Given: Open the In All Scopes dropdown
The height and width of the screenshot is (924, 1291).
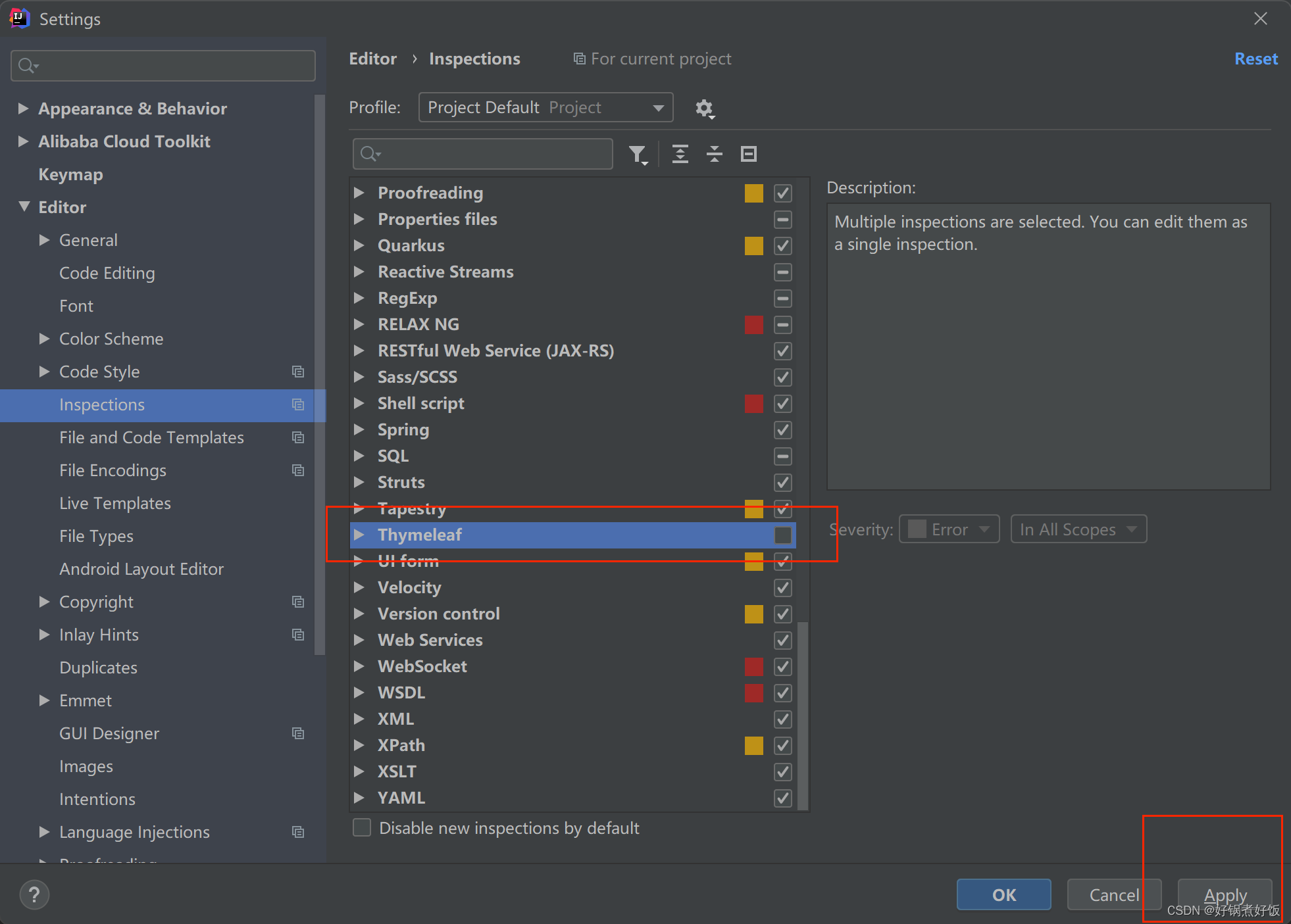Looking at the screenshot, I should click(1078, 529).
